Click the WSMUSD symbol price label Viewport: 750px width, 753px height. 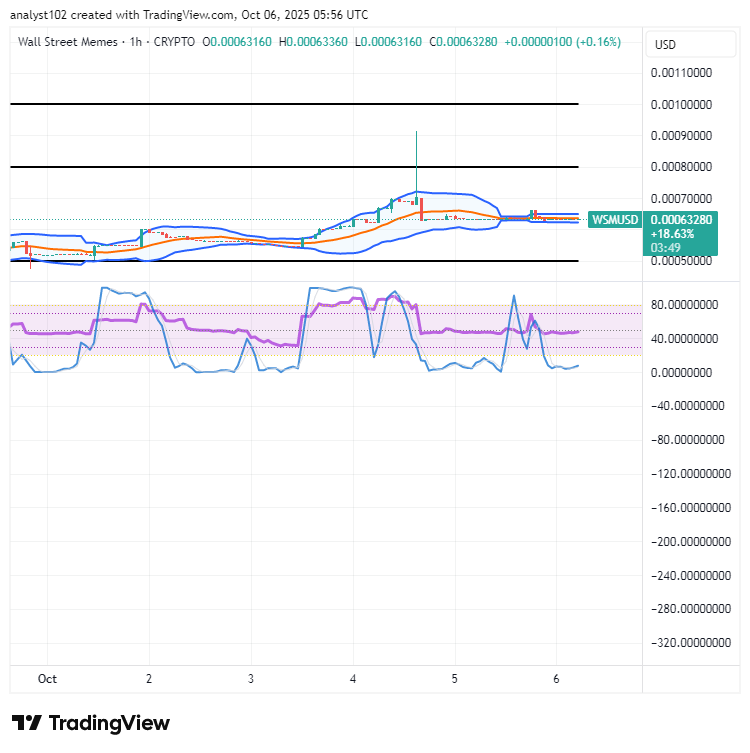pyautogui.click(x=615, y=220)
